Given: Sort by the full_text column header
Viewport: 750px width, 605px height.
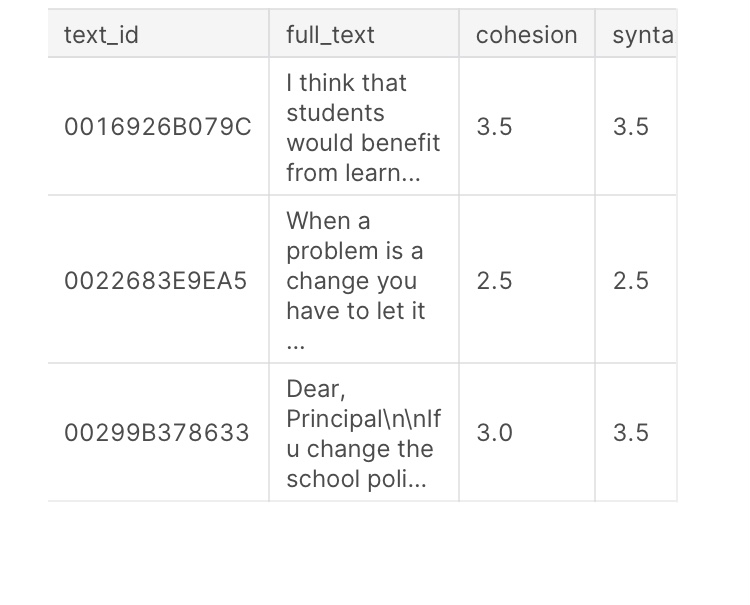Looking at the screenshot, I should (x=330, y=35).
